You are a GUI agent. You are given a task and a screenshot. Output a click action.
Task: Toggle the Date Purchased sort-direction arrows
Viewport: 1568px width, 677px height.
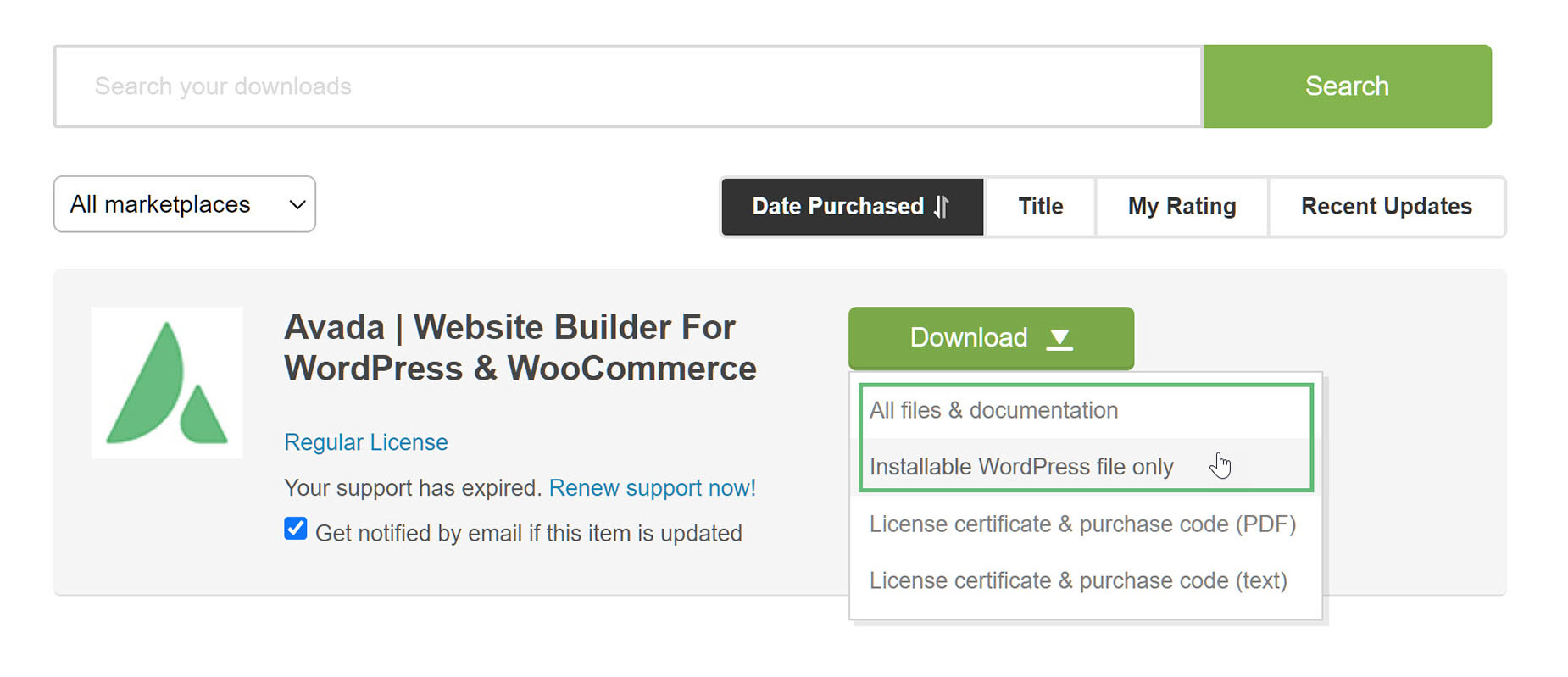point(941,207)
